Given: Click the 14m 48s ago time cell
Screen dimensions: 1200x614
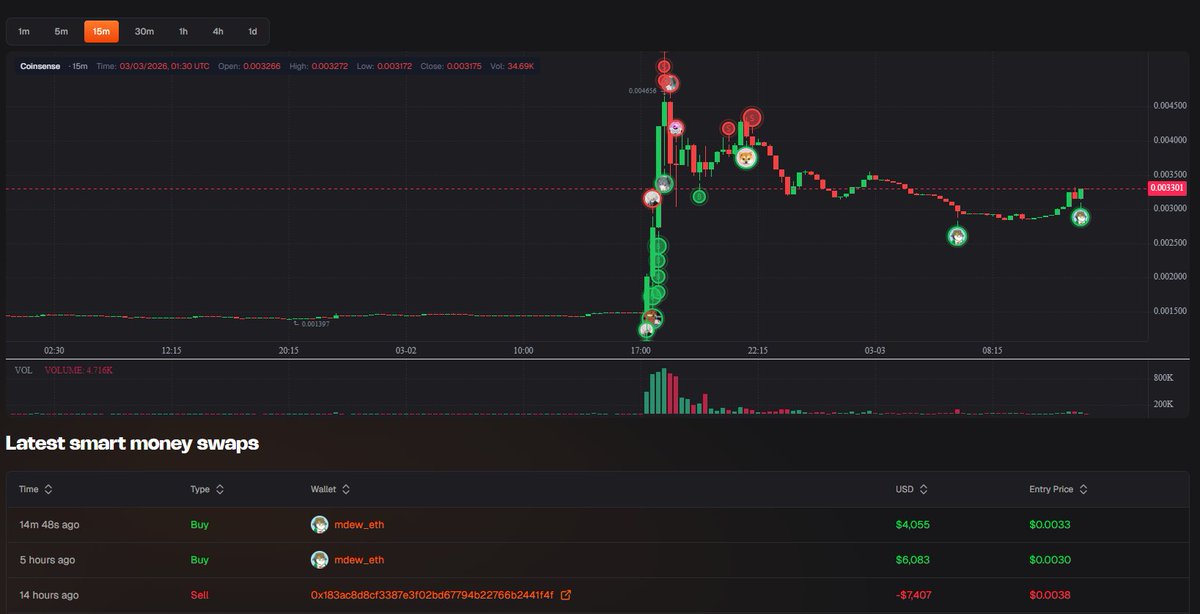Looking at the screenshot, I should (47, 525).
